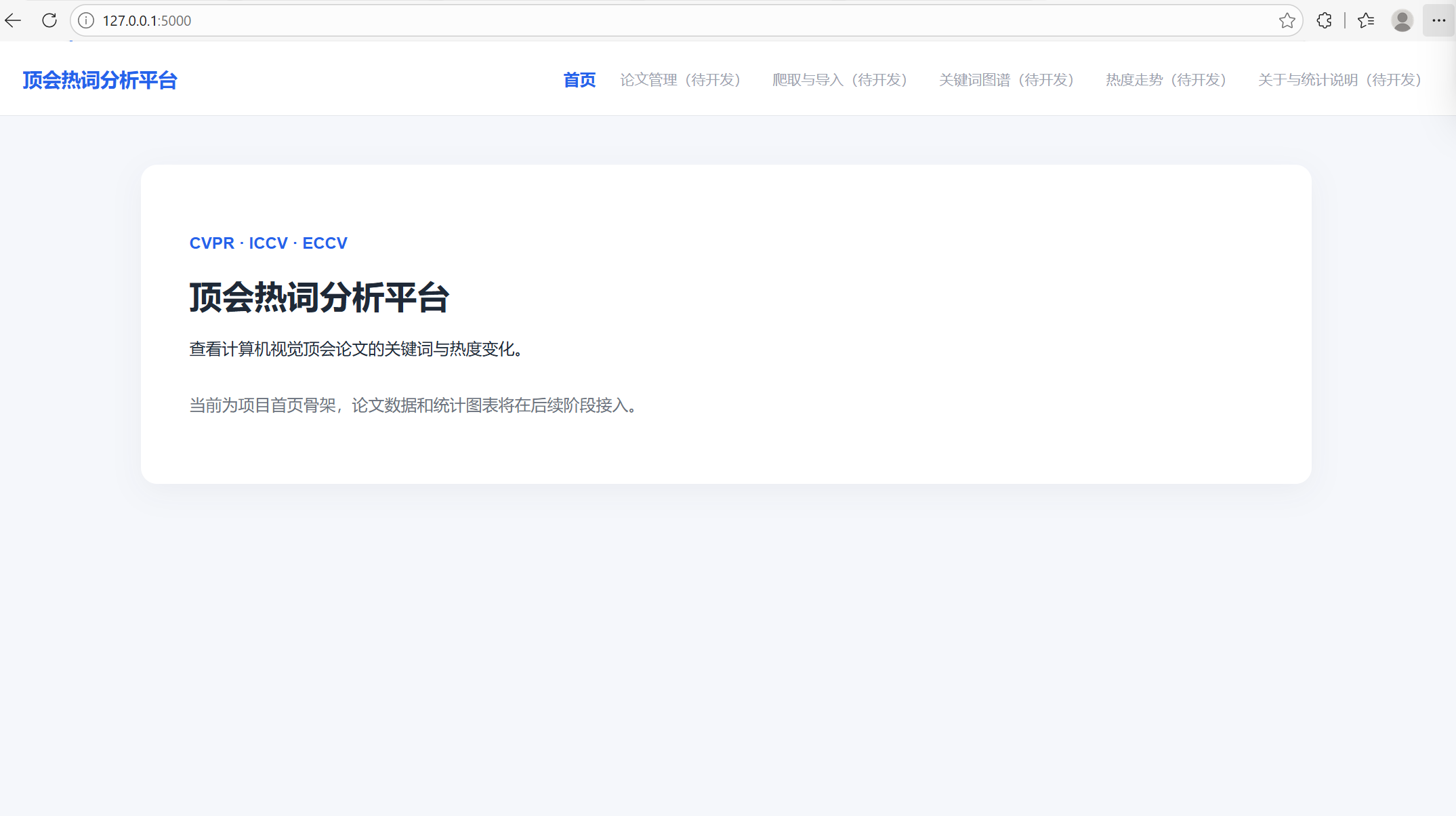Open 爬取与导入（待开发） navigation item
This screenshot has width=1456, height=816.
[x=839, y=80]
